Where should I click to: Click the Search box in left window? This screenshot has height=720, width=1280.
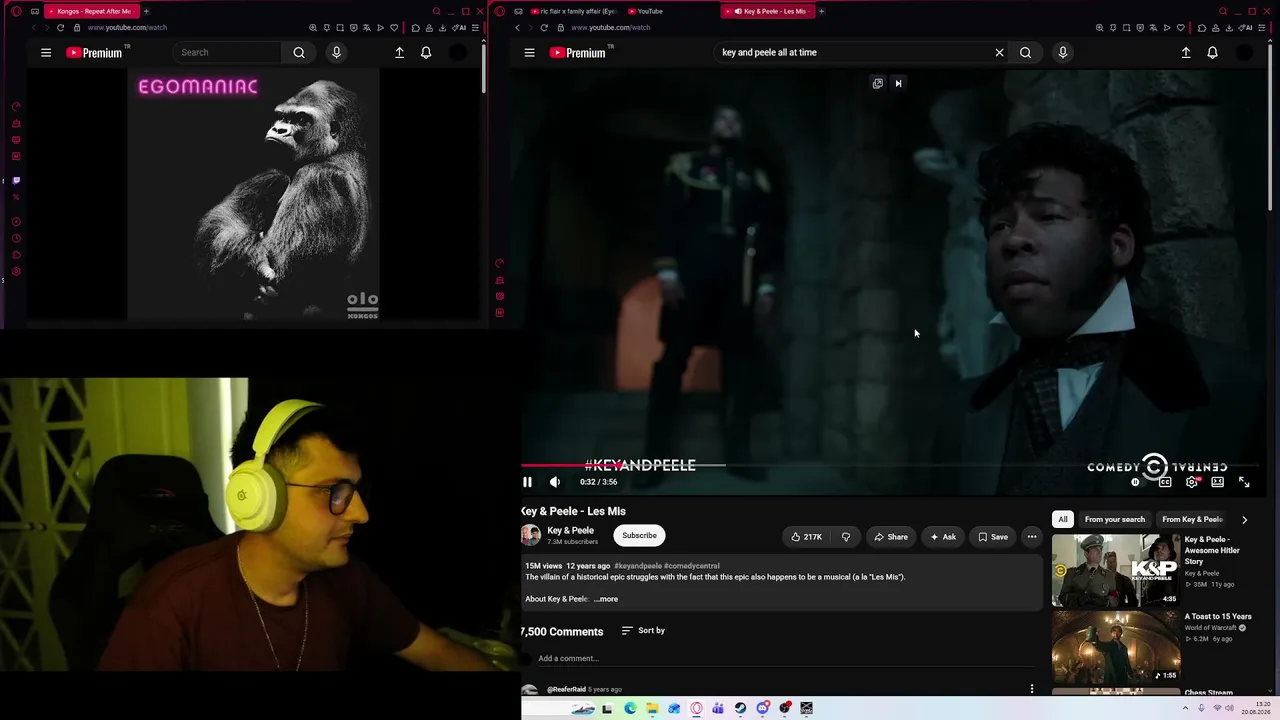pyautogui.click(x=228, y=52)
